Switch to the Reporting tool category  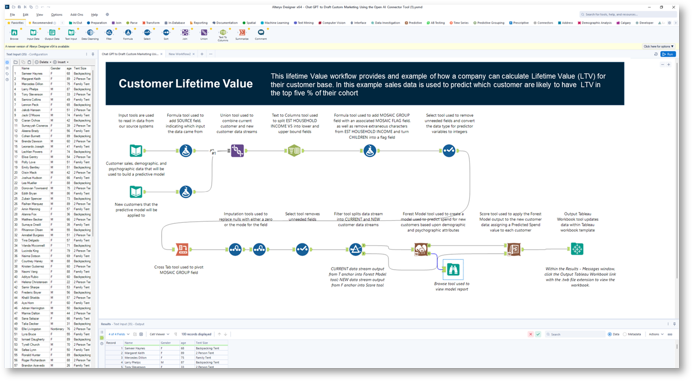[199, 23]
